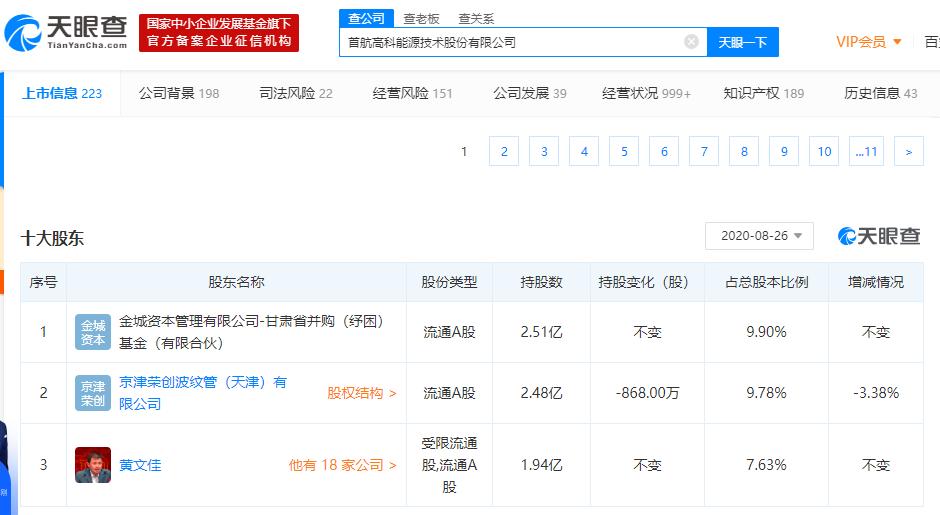Go to page 3
Viewport: 940px width, 515px height.
click(544, 151)
